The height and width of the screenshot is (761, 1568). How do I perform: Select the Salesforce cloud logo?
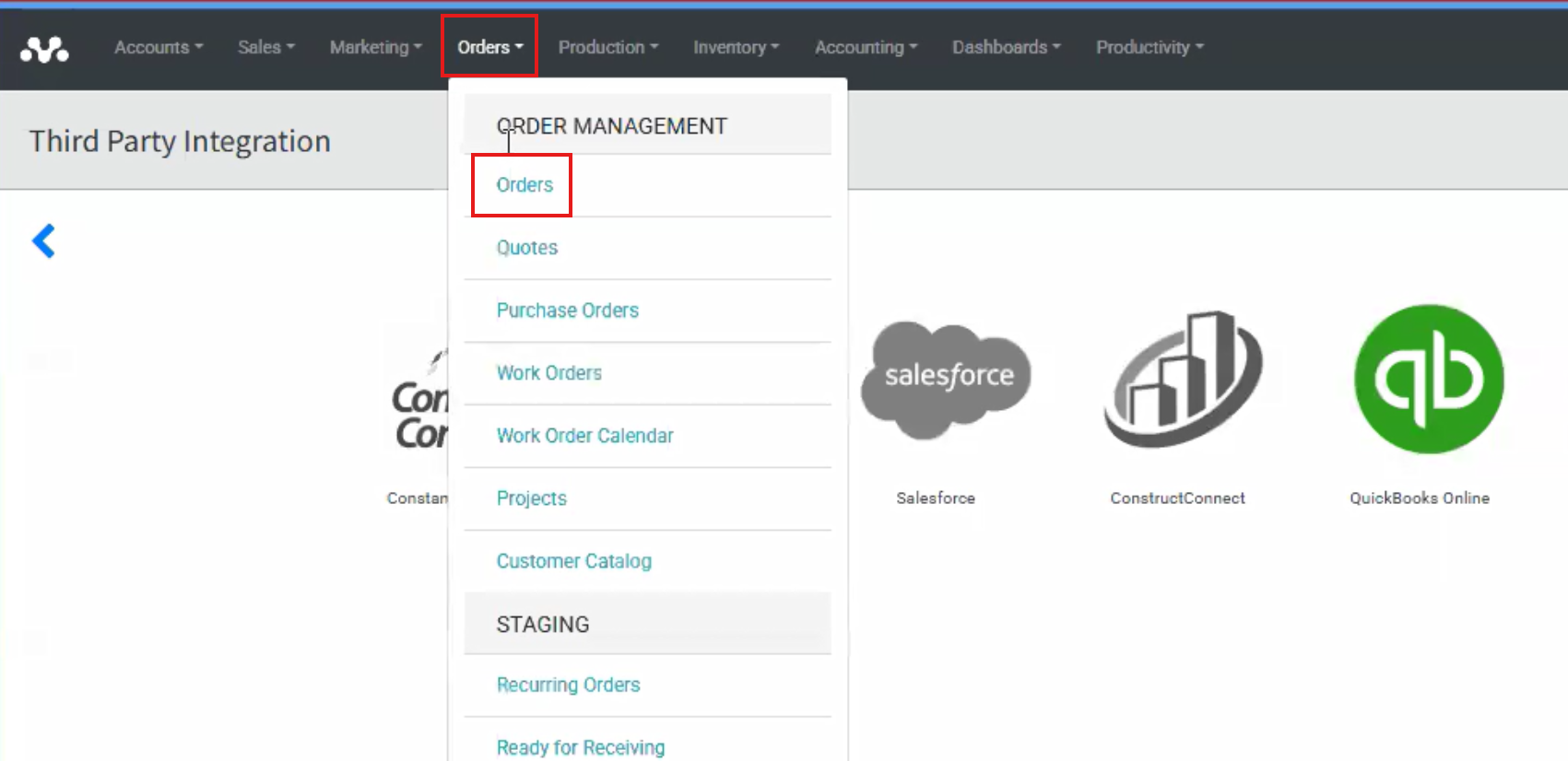946,378
